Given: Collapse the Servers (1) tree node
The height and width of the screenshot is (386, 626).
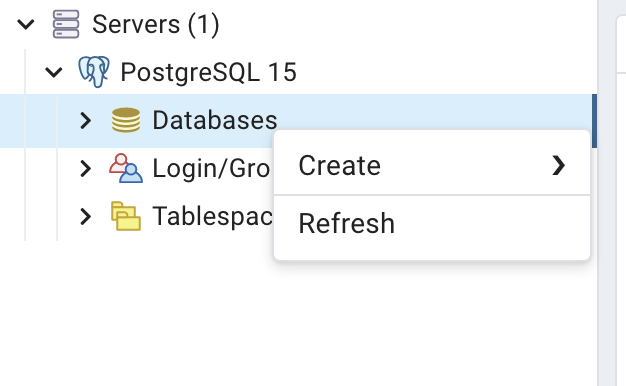Looking at the screenshot, I should point(26,24).
